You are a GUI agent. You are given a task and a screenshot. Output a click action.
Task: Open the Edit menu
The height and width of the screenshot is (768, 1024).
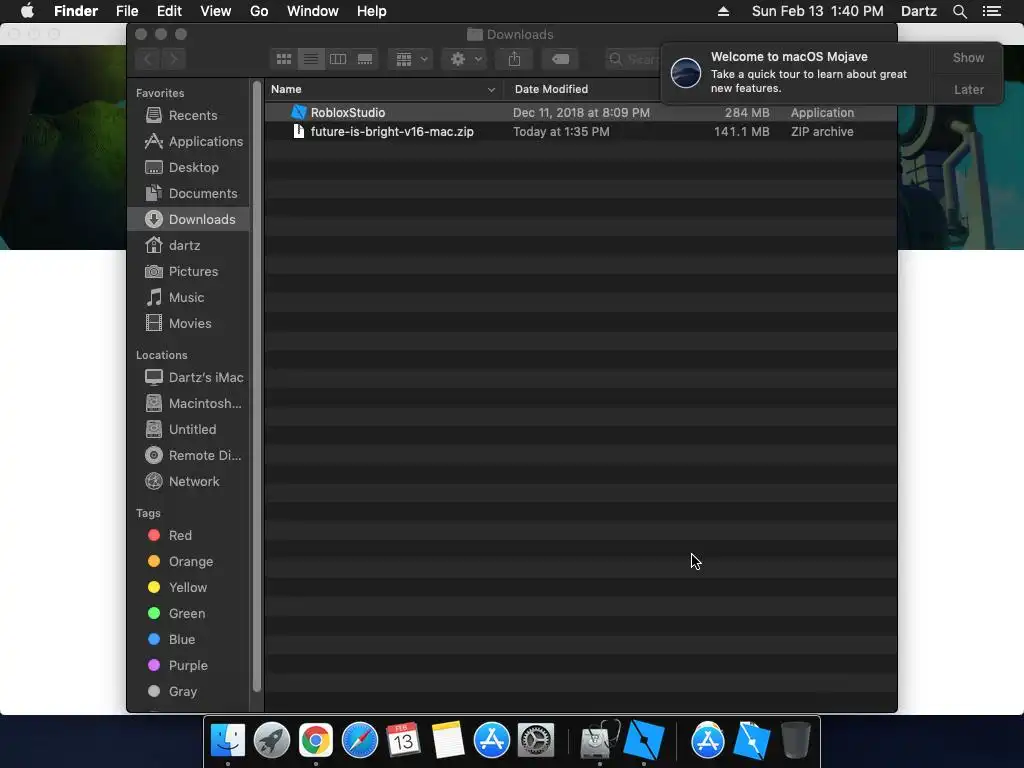pyautogui.click(x=169, y=11)
